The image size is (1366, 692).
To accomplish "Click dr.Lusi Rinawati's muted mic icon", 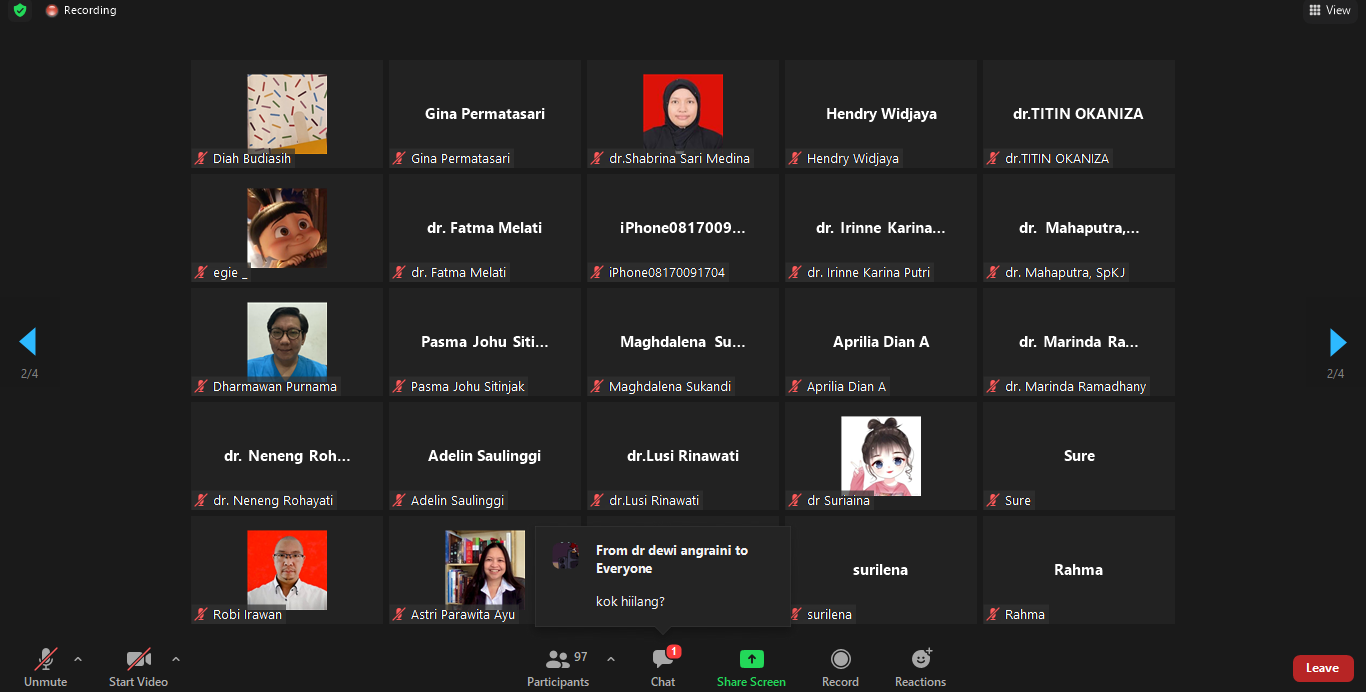I will coord(598,500).
